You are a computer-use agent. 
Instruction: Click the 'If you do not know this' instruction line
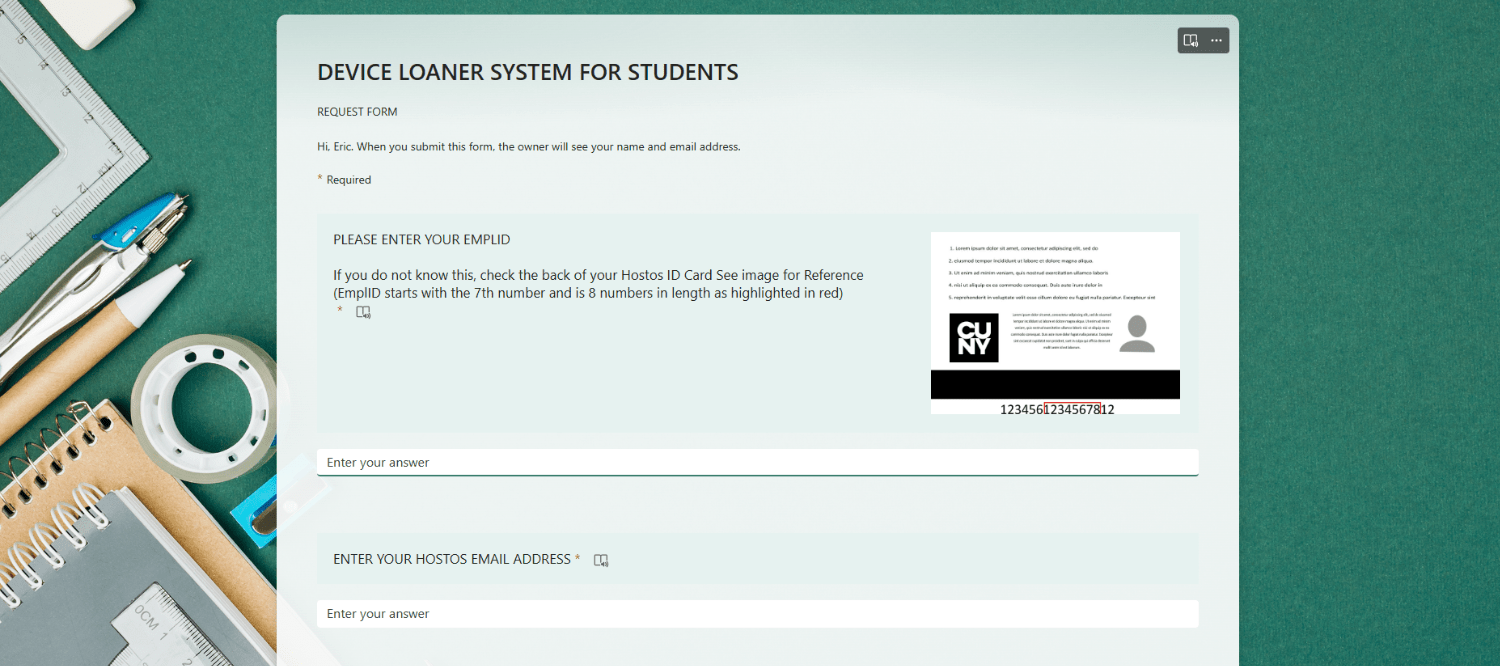(x=598, y=275)
